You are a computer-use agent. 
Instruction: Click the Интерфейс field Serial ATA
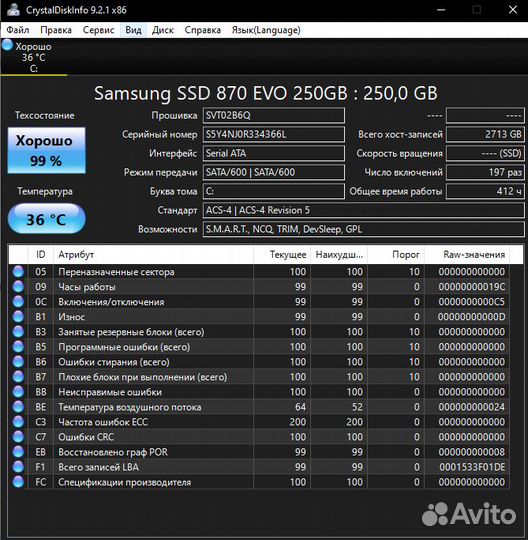273,153
